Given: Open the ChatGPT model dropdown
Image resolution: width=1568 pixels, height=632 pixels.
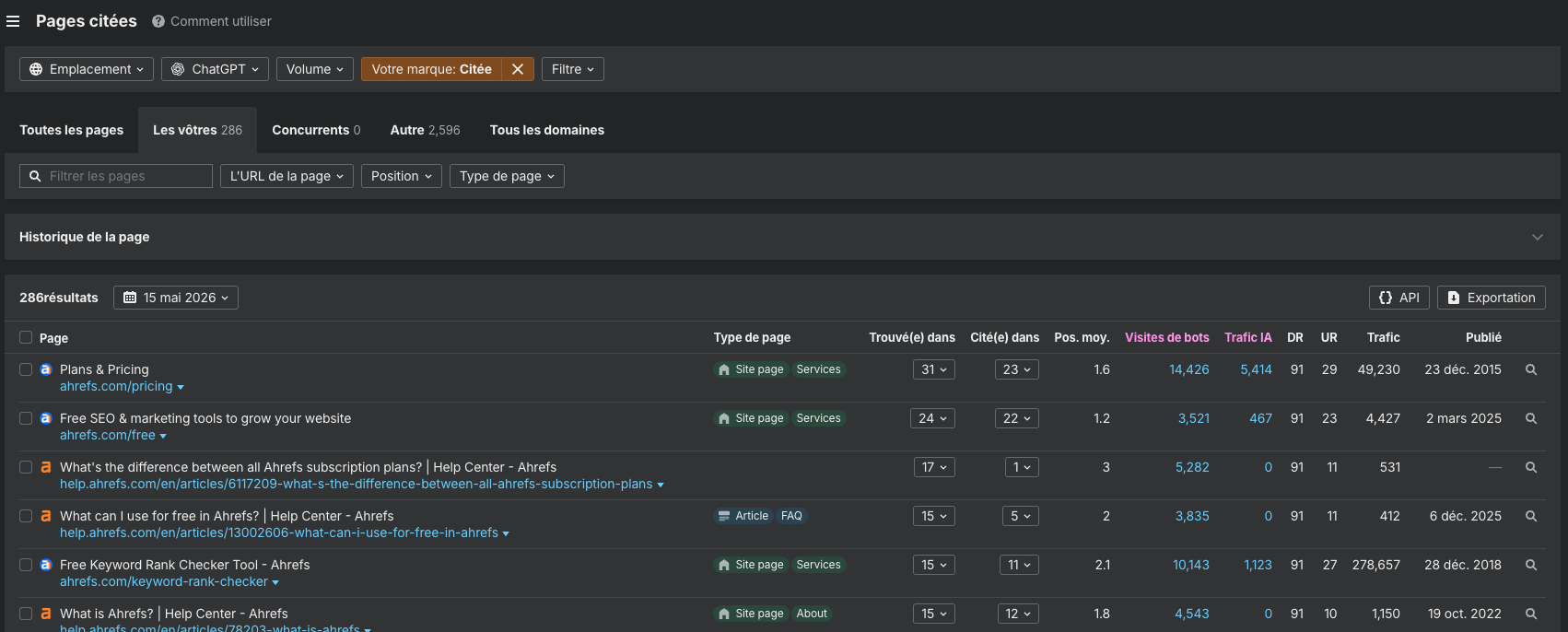Looking at the screenshot, I should tap(215, 69).
